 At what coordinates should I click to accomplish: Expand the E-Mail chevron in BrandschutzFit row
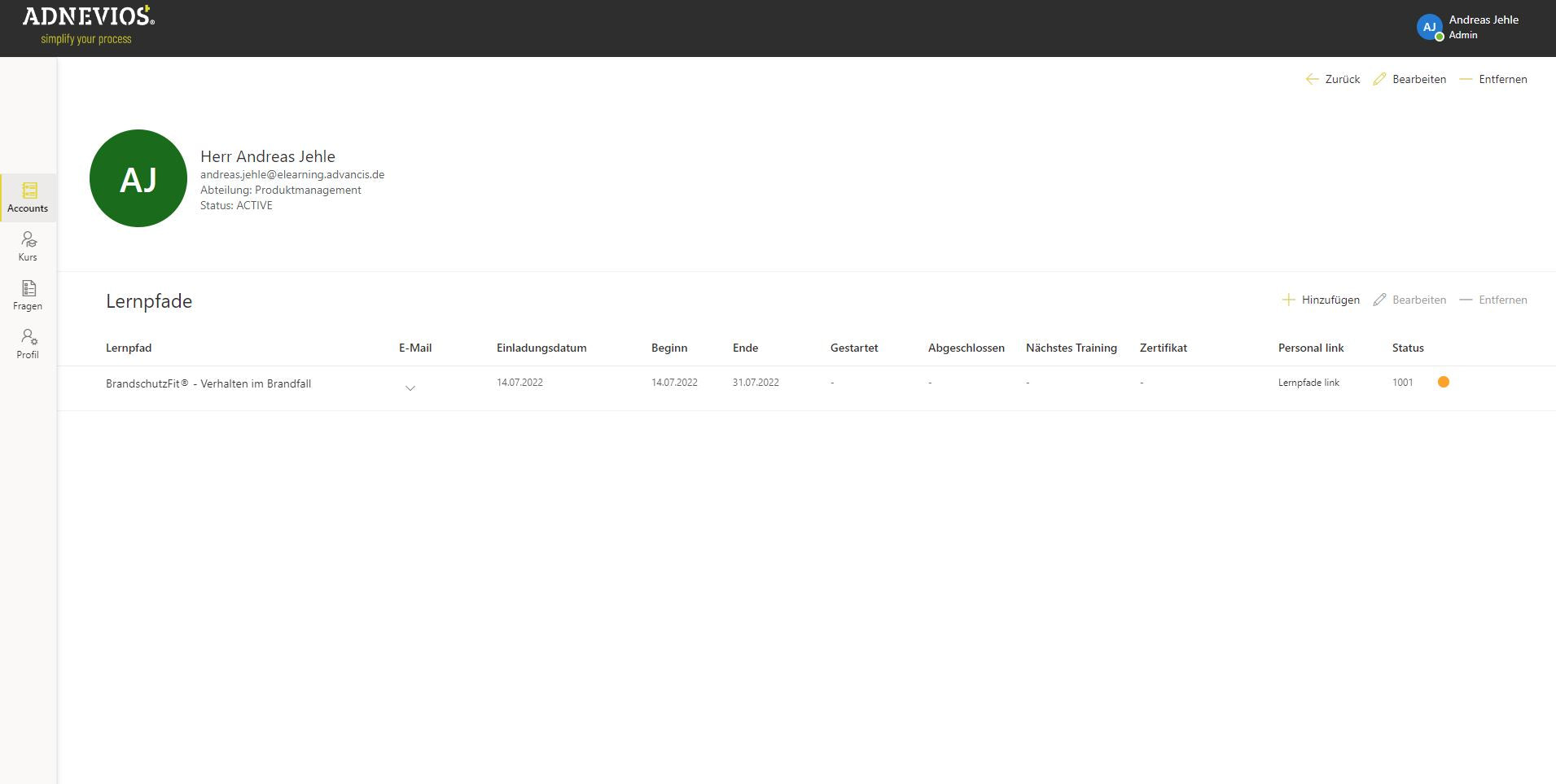[410, 388]
